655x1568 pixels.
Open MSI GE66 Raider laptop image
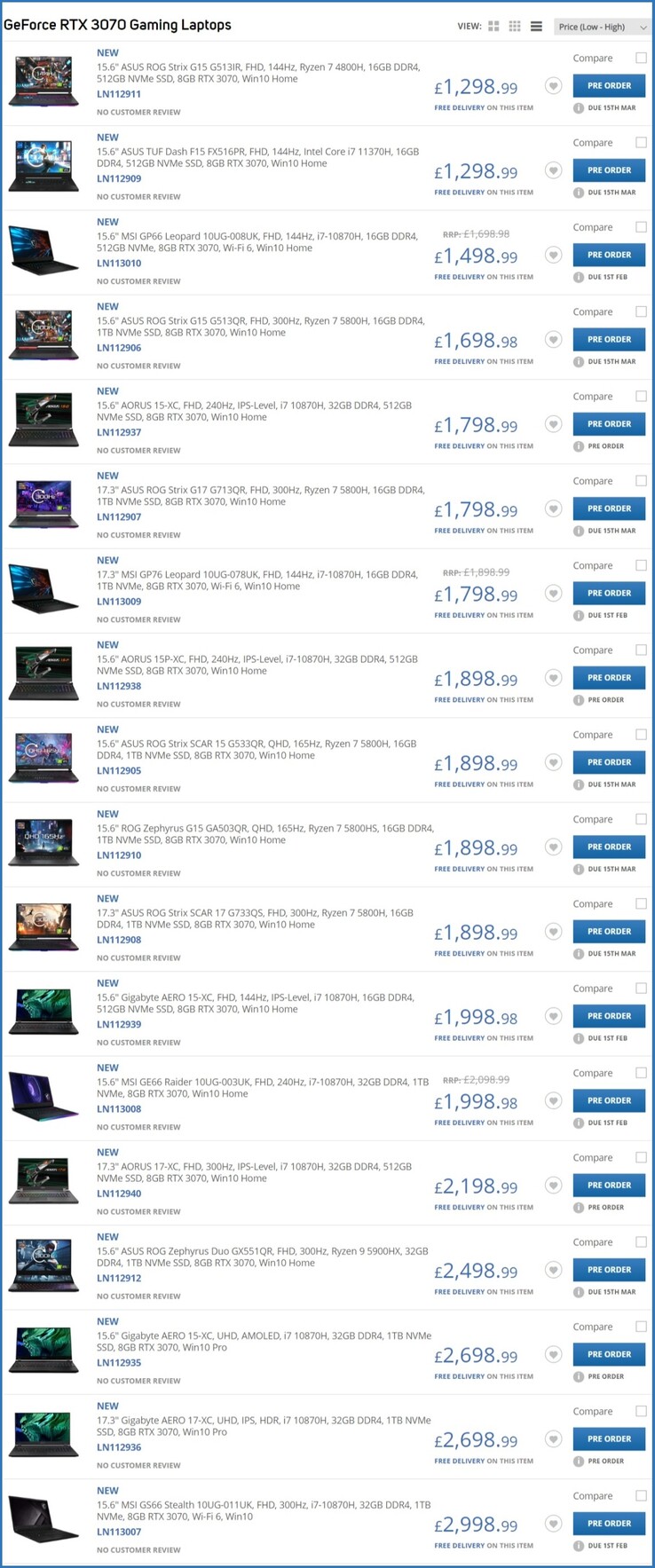43,1097
